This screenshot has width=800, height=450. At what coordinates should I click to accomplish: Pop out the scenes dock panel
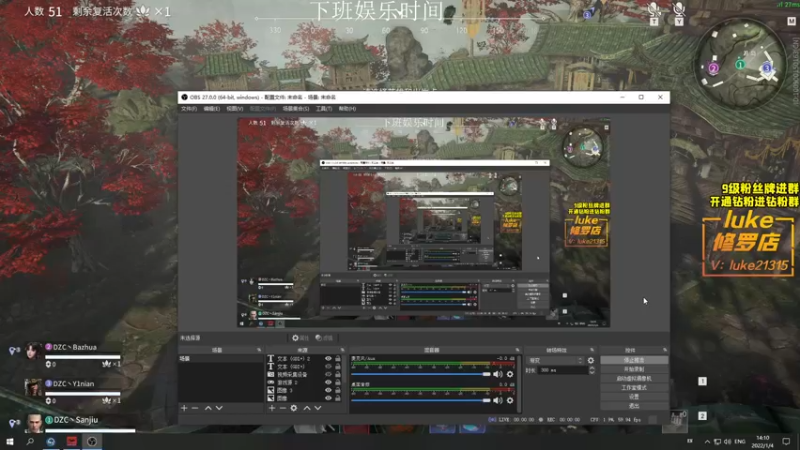259,350
